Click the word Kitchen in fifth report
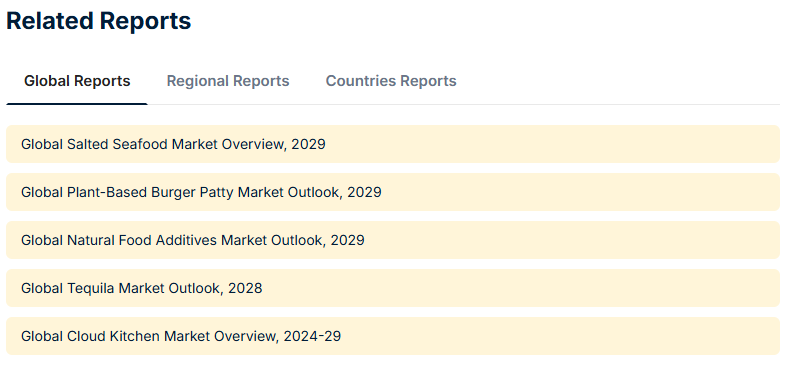793x366 pixels. tap(134, 336)
